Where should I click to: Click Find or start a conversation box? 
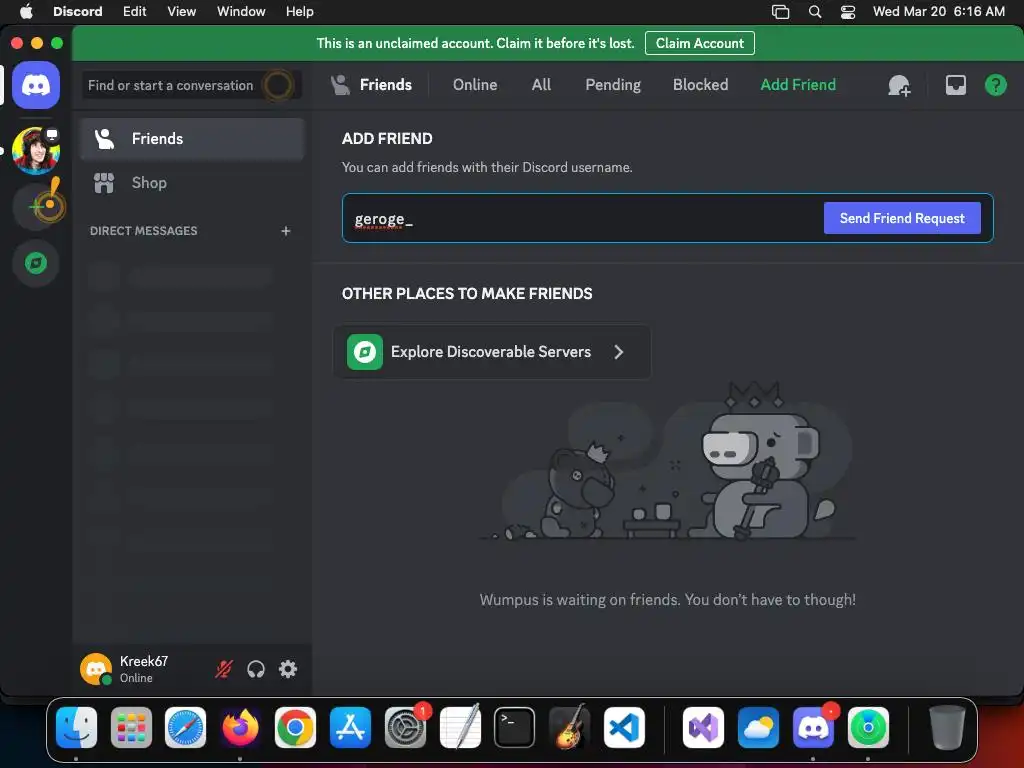[191, 86]
